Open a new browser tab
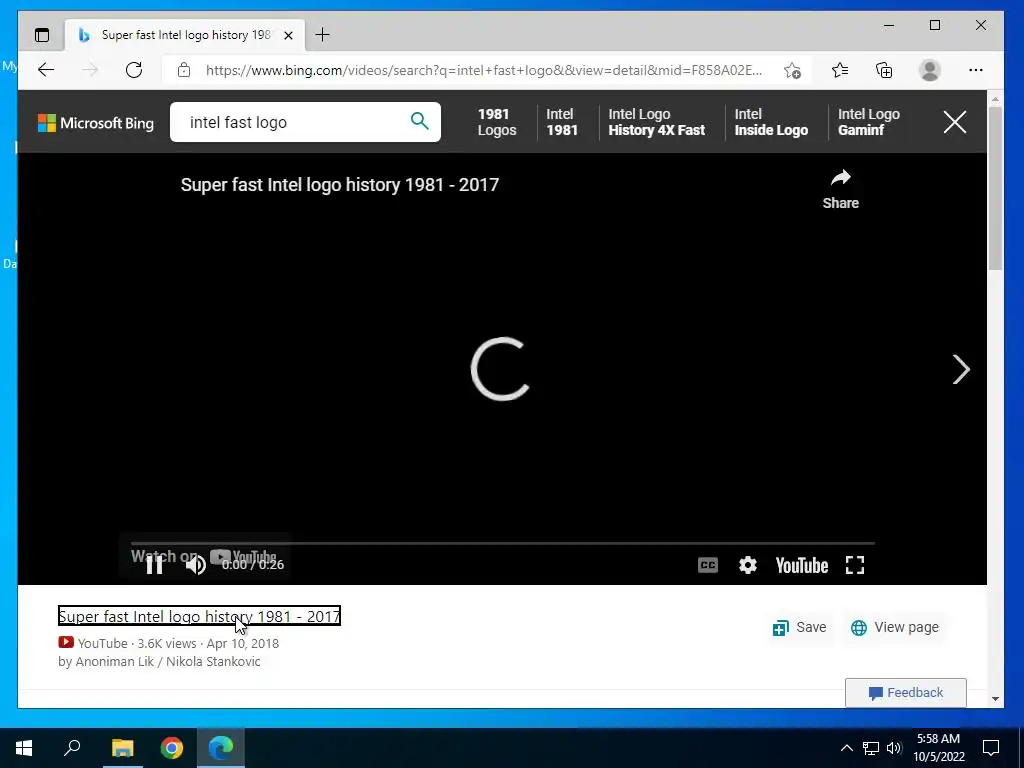The height and width of the screenshot is (768, 1024). 322,35
